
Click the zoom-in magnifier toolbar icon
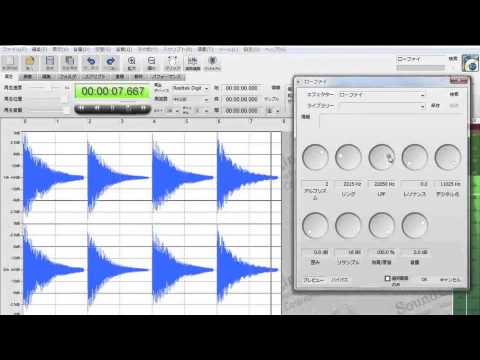click(x=132, y=63)
